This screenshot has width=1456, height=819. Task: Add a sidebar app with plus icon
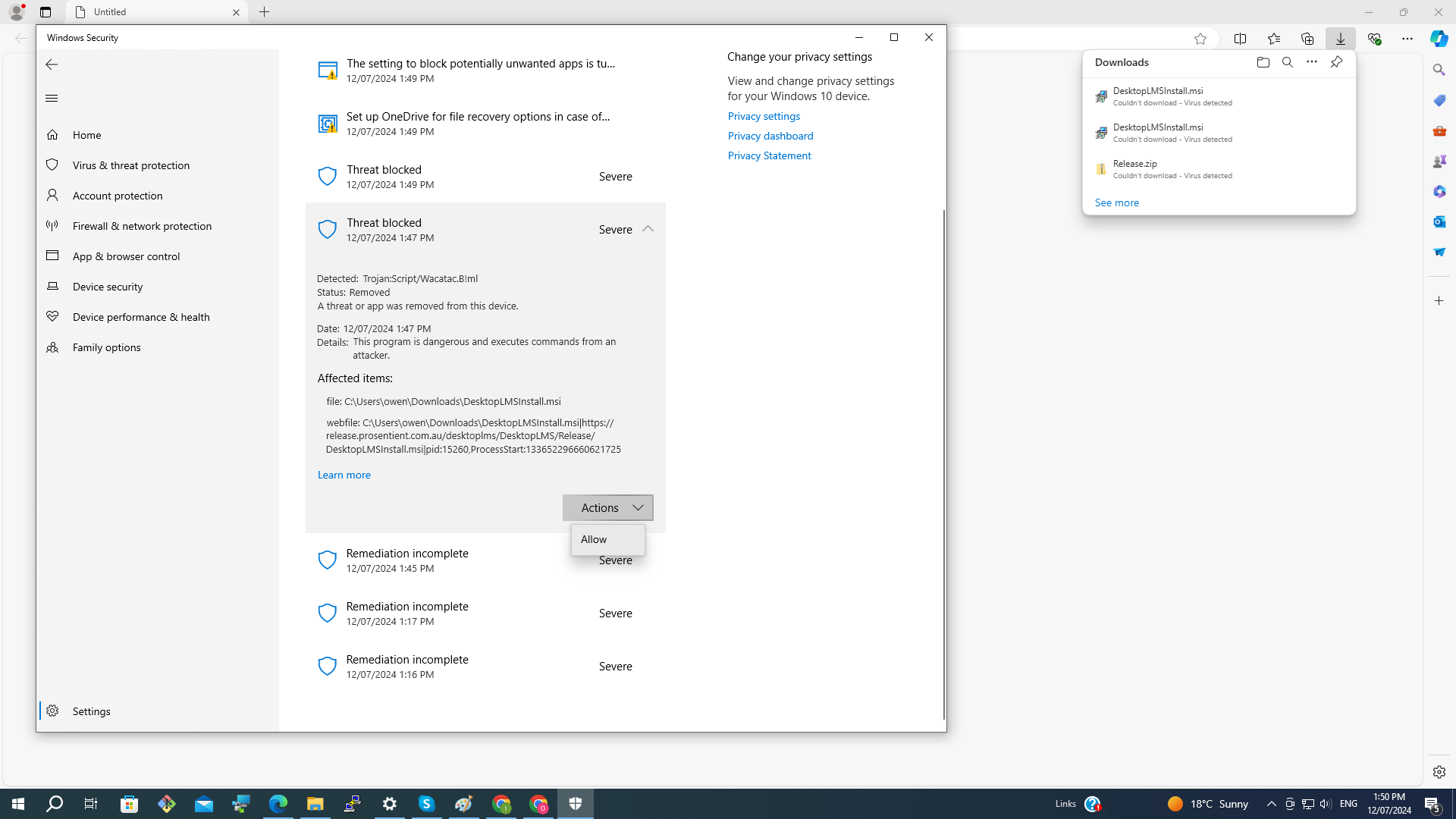coord(1439,301)
